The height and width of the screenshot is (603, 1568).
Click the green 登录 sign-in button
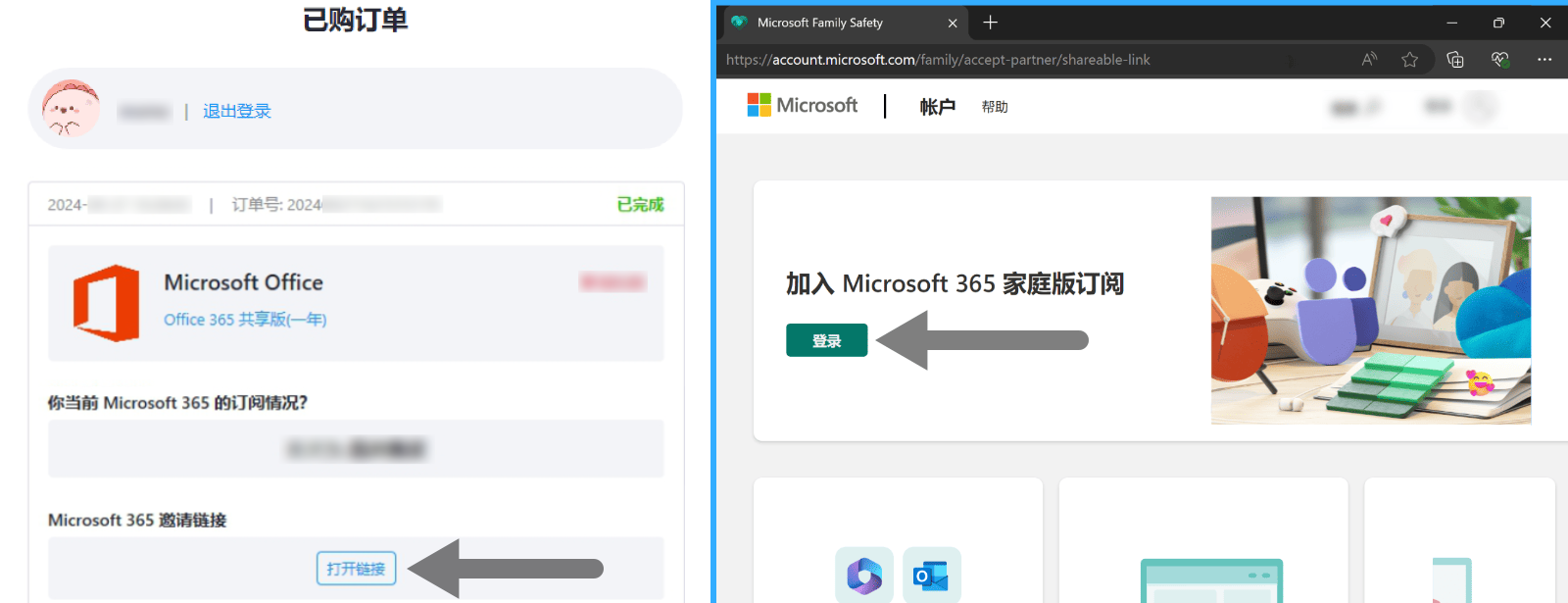point(826,340)
